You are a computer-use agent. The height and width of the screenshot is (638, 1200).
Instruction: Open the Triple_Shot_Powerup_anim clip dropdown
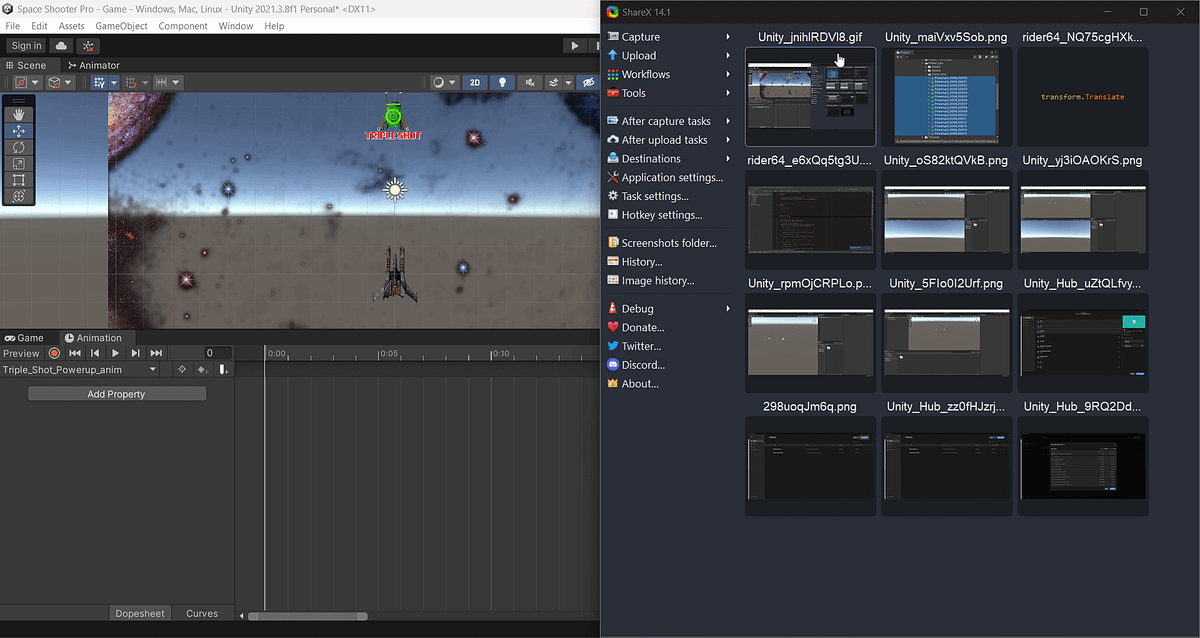[x=152, y=369]
